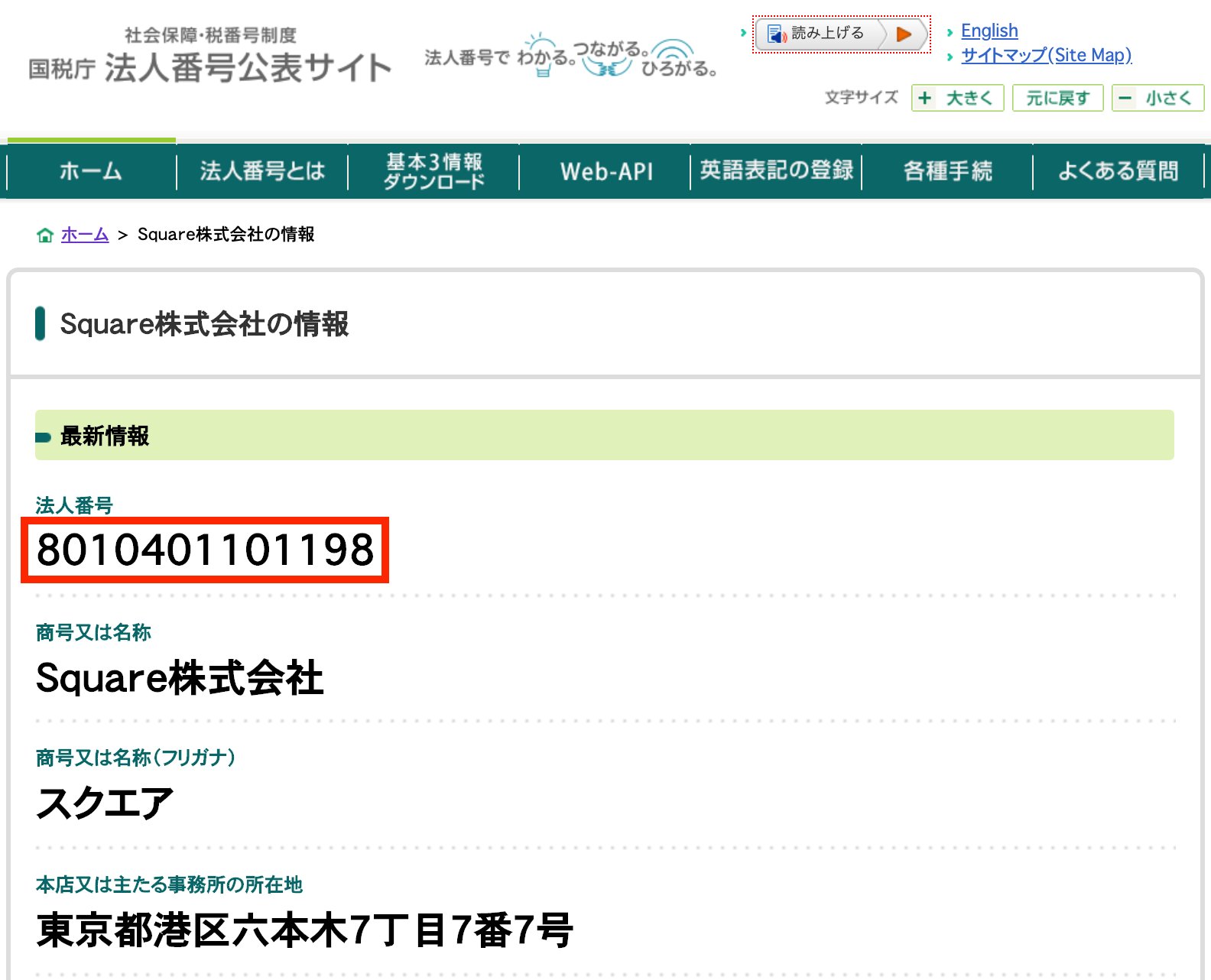Image resolution: width=1211 pixels, height=980 pixels.
Task: Click breadcrumb text Square株式会社の情報
Action: tap(226, 234)
